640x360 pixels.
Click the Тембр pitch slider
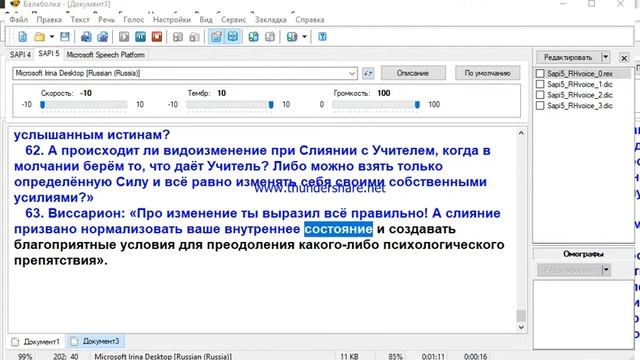pyautogui.click(x=230, y=105)
